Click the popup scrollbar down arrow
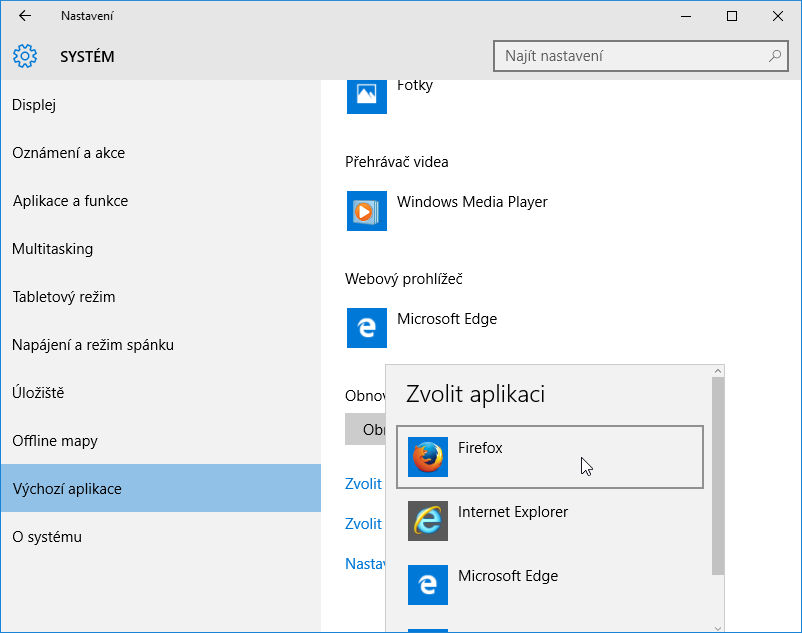This screenshot has height=633, width=802. pos(718,628)
